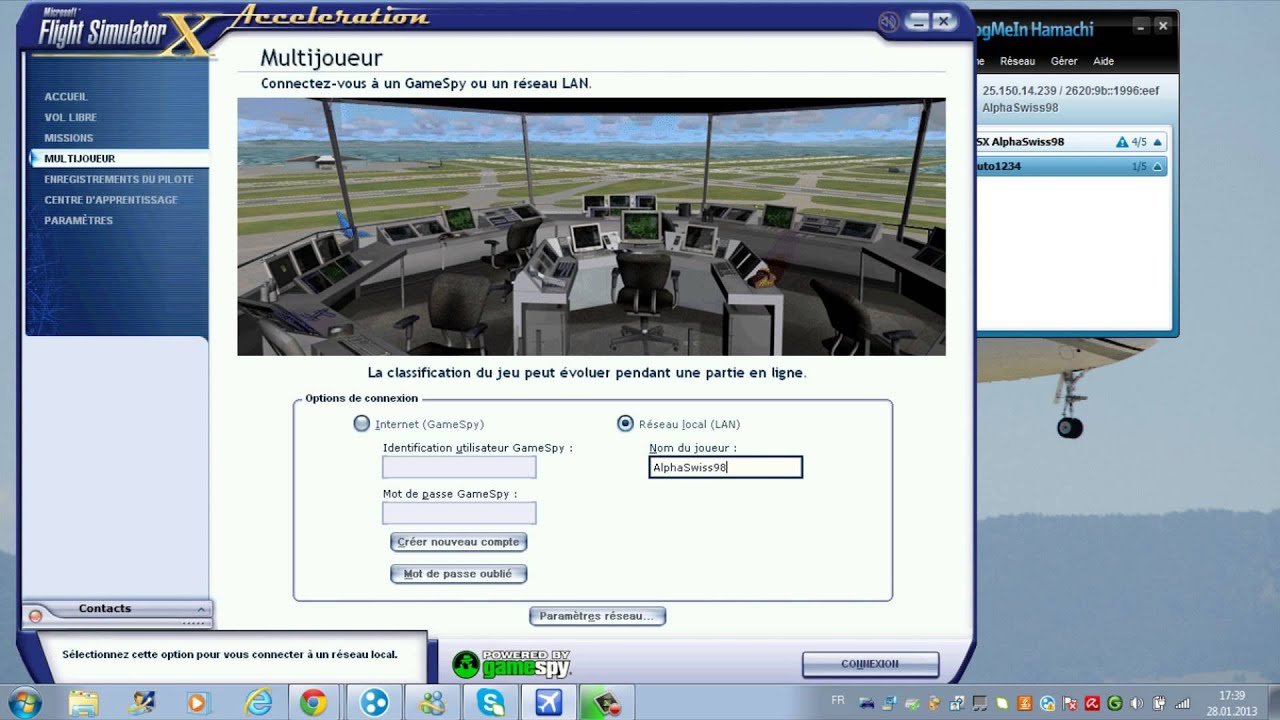Image resolution: width=1280 pixels, height=720 pixels.
Task: Click the Identification utilisateur GameSpy field
Action: [459, 467]
